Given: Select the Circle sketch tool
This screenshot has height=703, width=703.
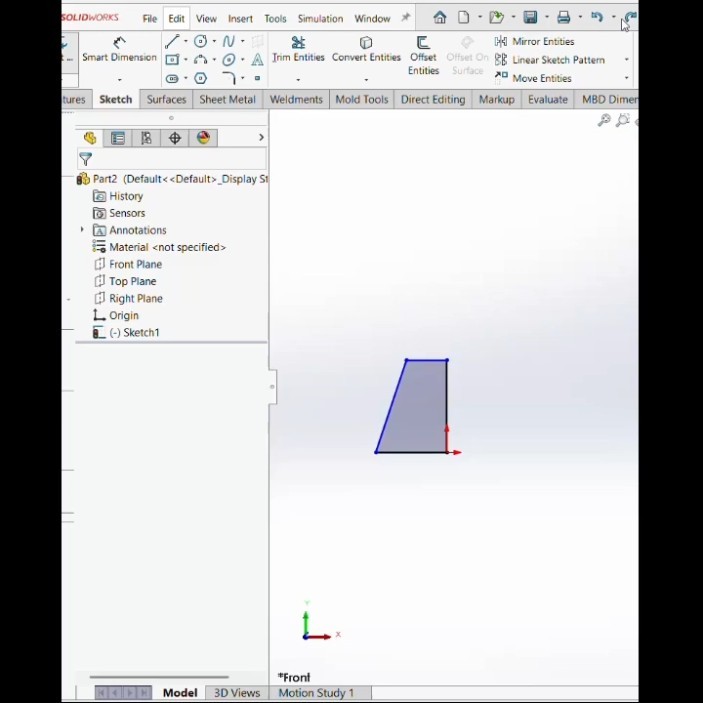Looking at the screenshot, I should 200,42.
